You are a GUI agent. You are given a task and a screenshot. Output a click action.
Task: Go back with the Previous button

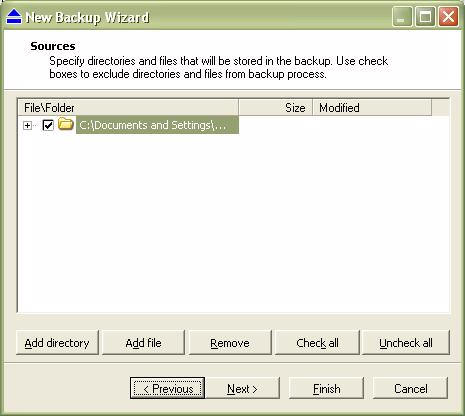point(168,388)
